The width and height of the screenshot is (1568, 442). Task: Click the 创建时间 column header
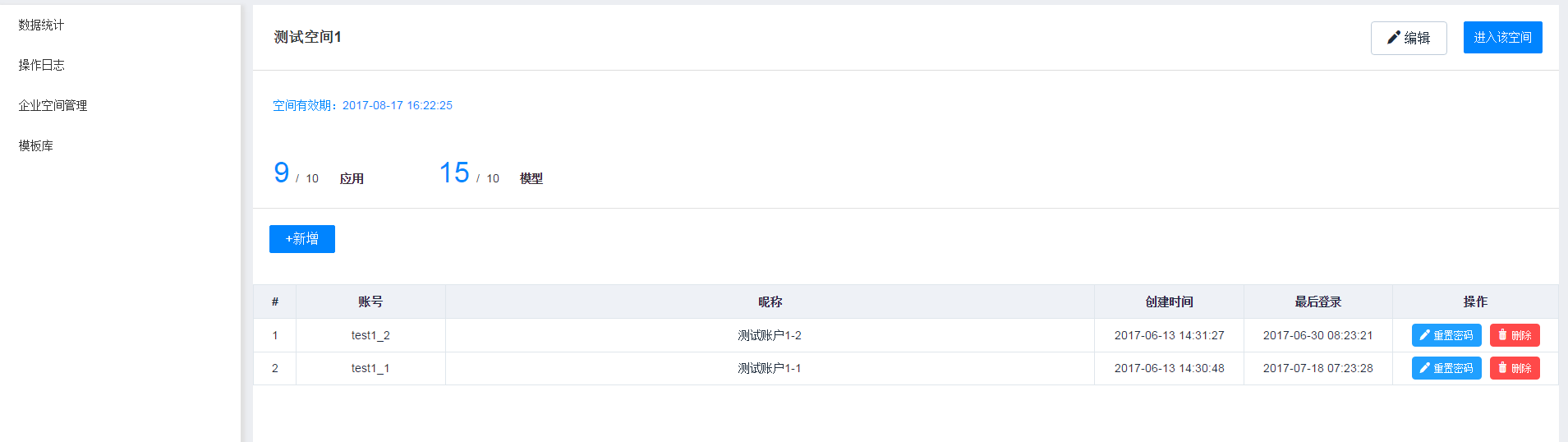coord(1169,302)
